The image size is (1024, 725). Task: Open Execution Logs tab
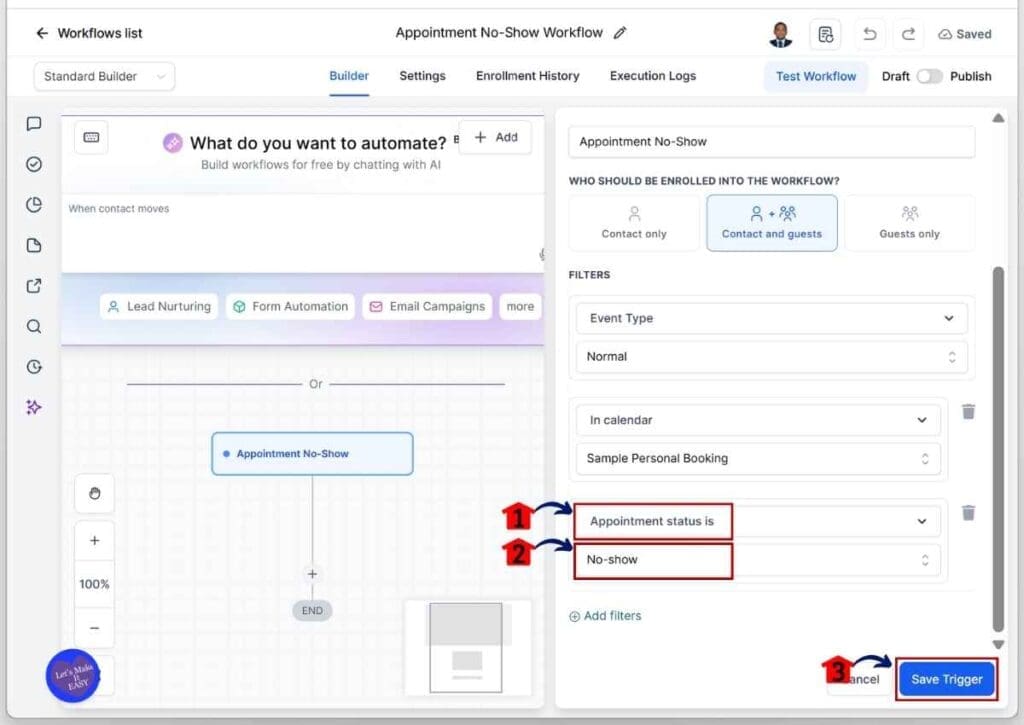coord(653,76)
